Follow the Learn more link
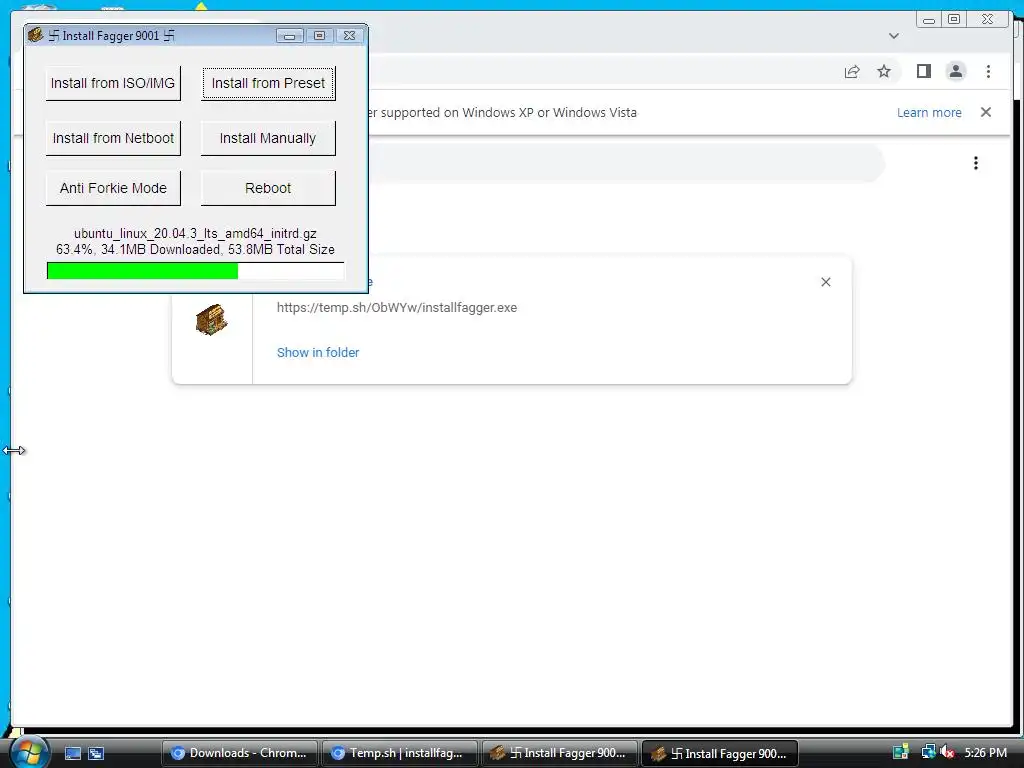This screenshot has height=768, width=1024. (x=929, y=112)
